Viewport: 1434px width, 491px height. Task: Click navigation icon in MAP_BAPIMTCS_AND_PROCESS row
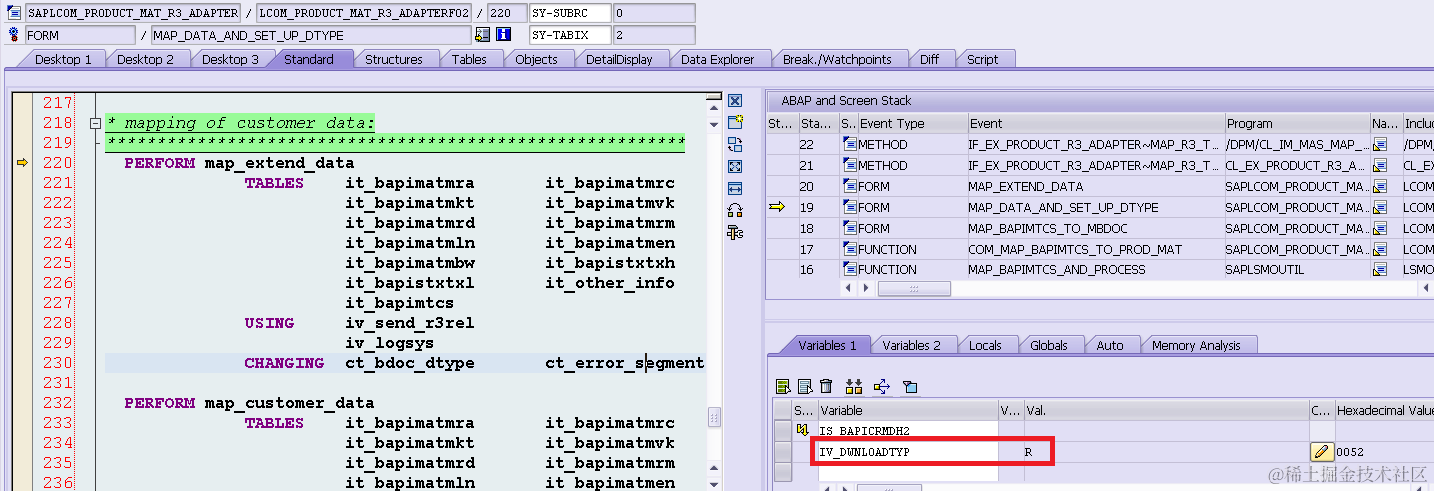(1379, 270)
